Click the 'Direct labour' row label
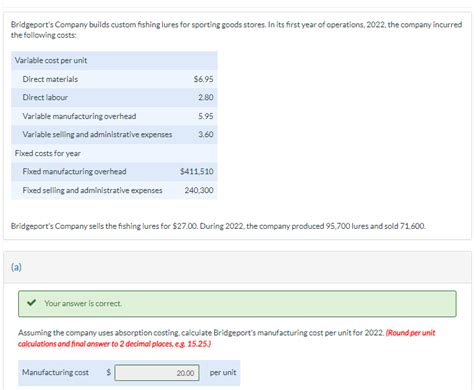 click(x=45, y=97)
